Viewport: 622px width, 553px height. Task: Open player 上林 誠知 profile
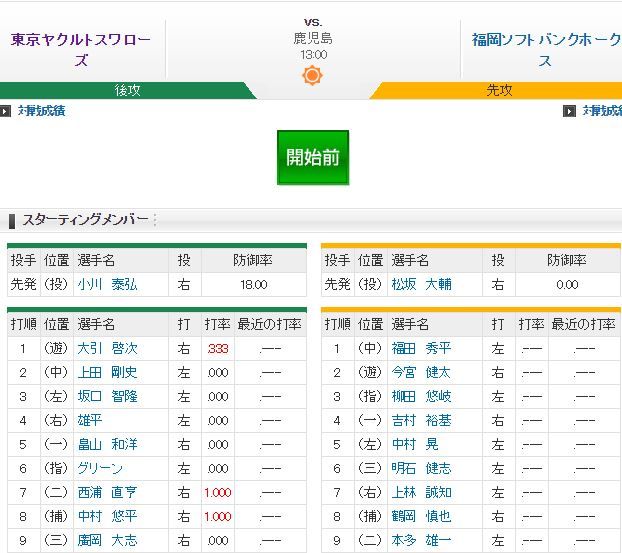(x=421, y=492)
